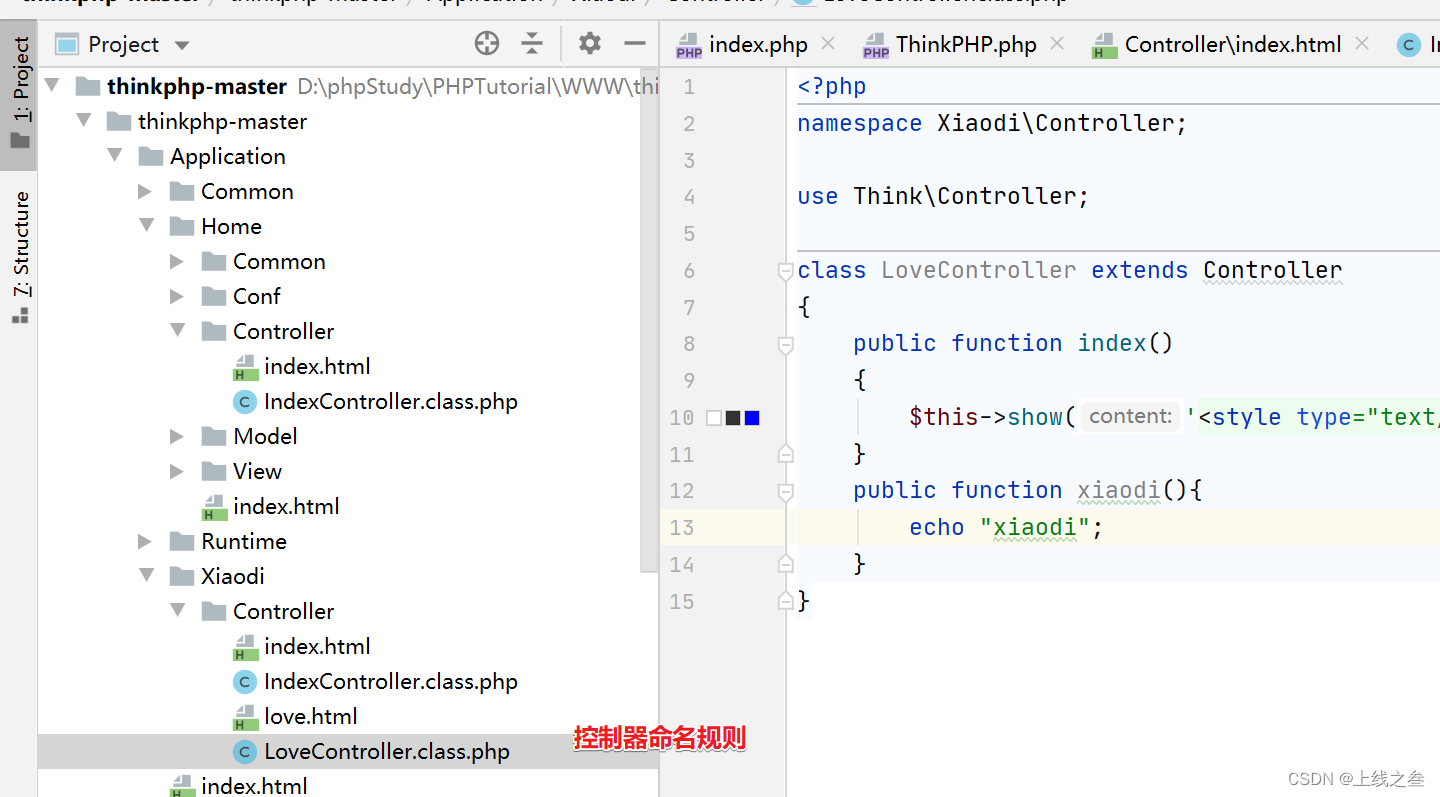Expand the Model folder under Home
This screenshot has width=1440, height=797.
176,436
